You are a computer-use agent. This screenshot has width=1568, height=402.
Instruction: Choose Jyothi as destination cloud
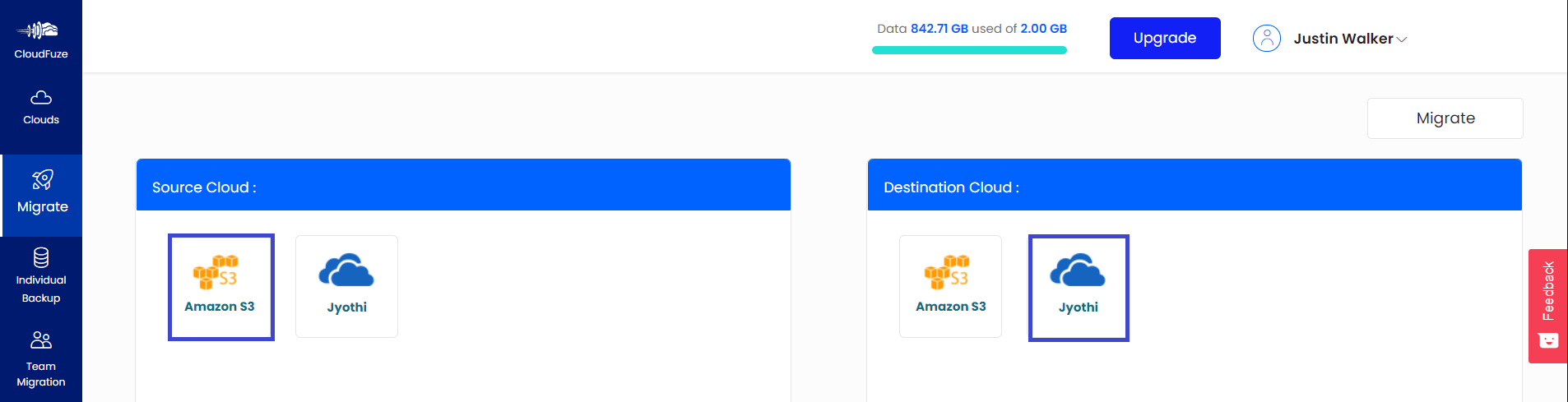tap(1078, 287)
